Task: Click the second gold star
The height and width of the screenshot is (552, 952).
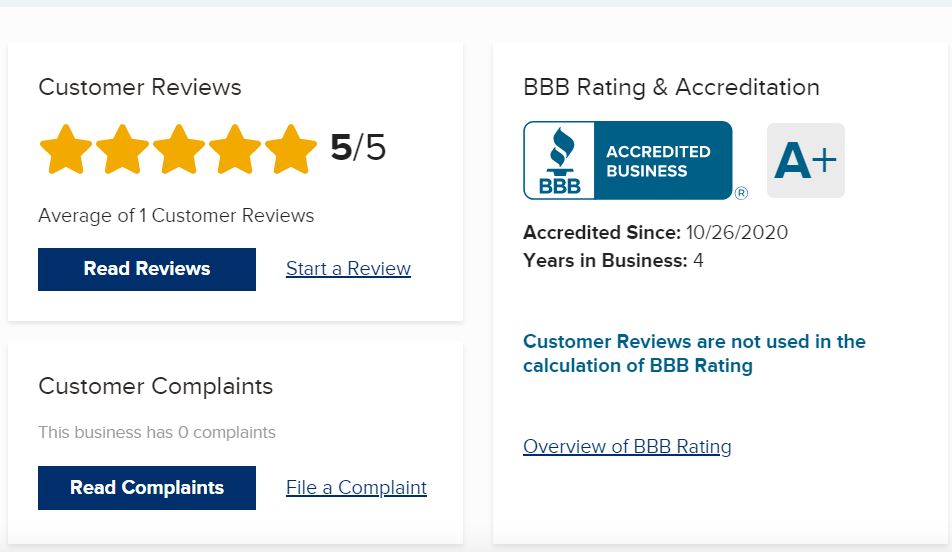Action: pyautogui.click(x=122, y=149)
